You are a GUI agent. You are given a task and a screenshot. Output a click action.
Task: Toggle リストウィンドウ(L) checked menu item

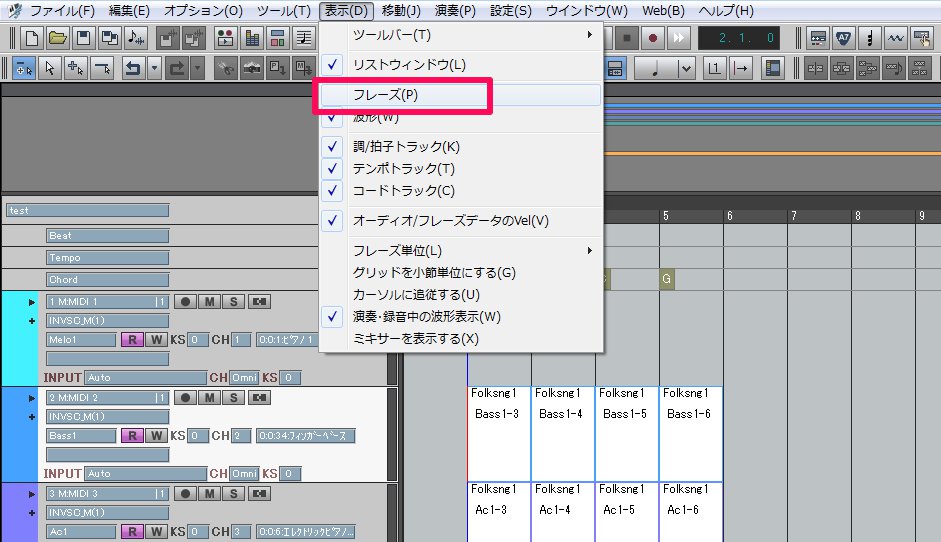409,65
